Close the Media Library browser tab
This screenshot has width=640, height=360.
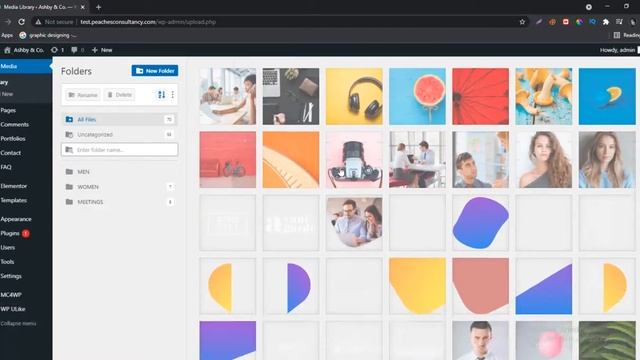(x=82, y=7)
